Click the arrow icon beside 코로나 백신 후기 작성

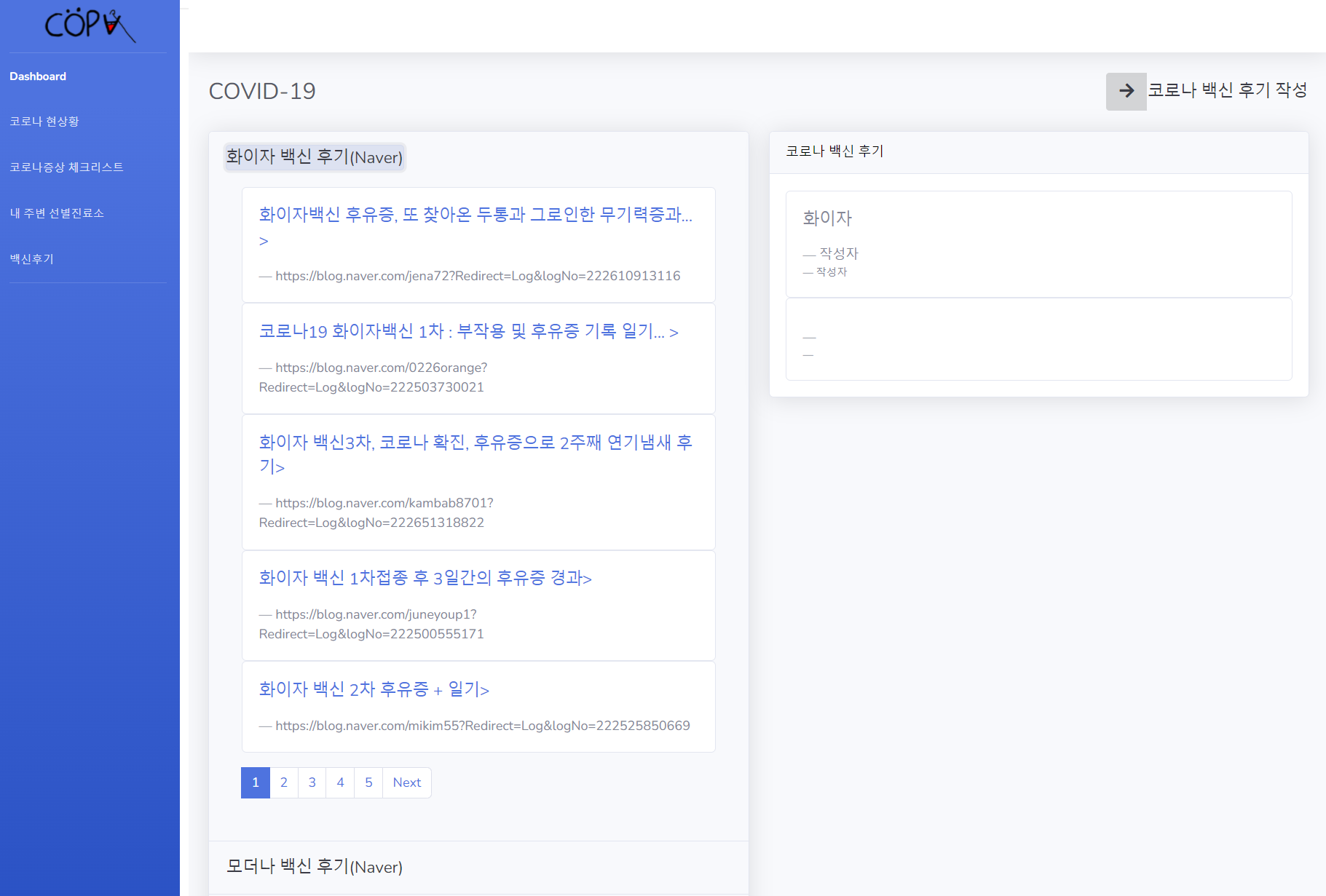(x=1126, y=91)
